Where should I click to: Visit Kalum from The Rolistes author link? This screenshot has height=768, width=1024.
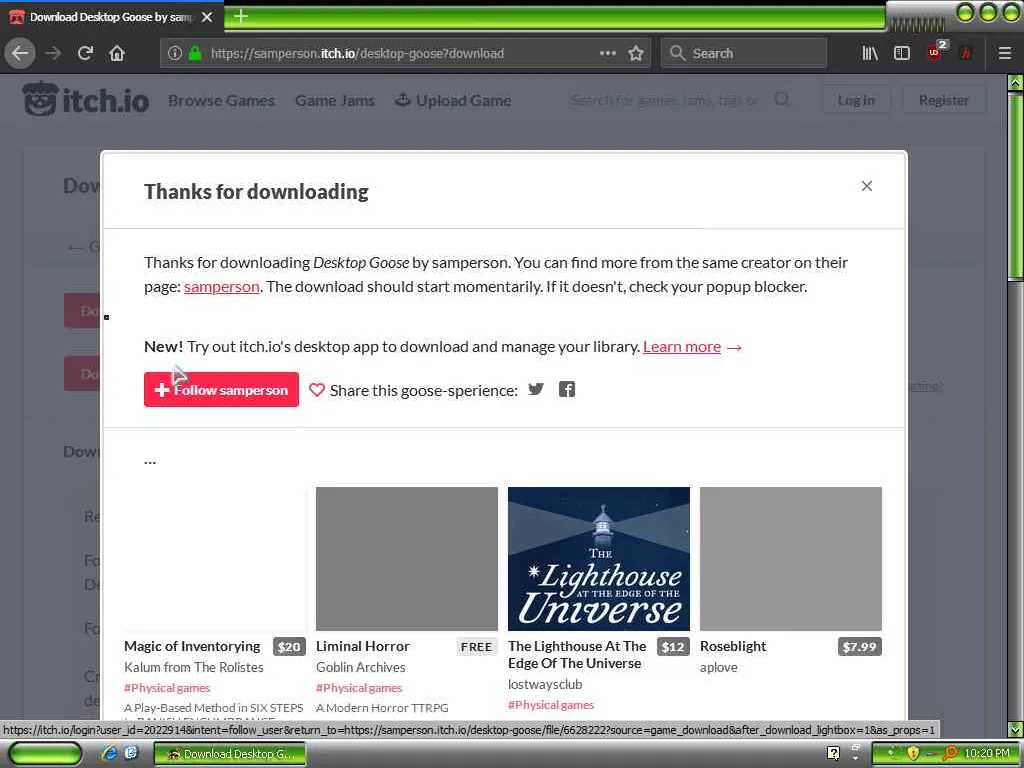coord(194,667)
